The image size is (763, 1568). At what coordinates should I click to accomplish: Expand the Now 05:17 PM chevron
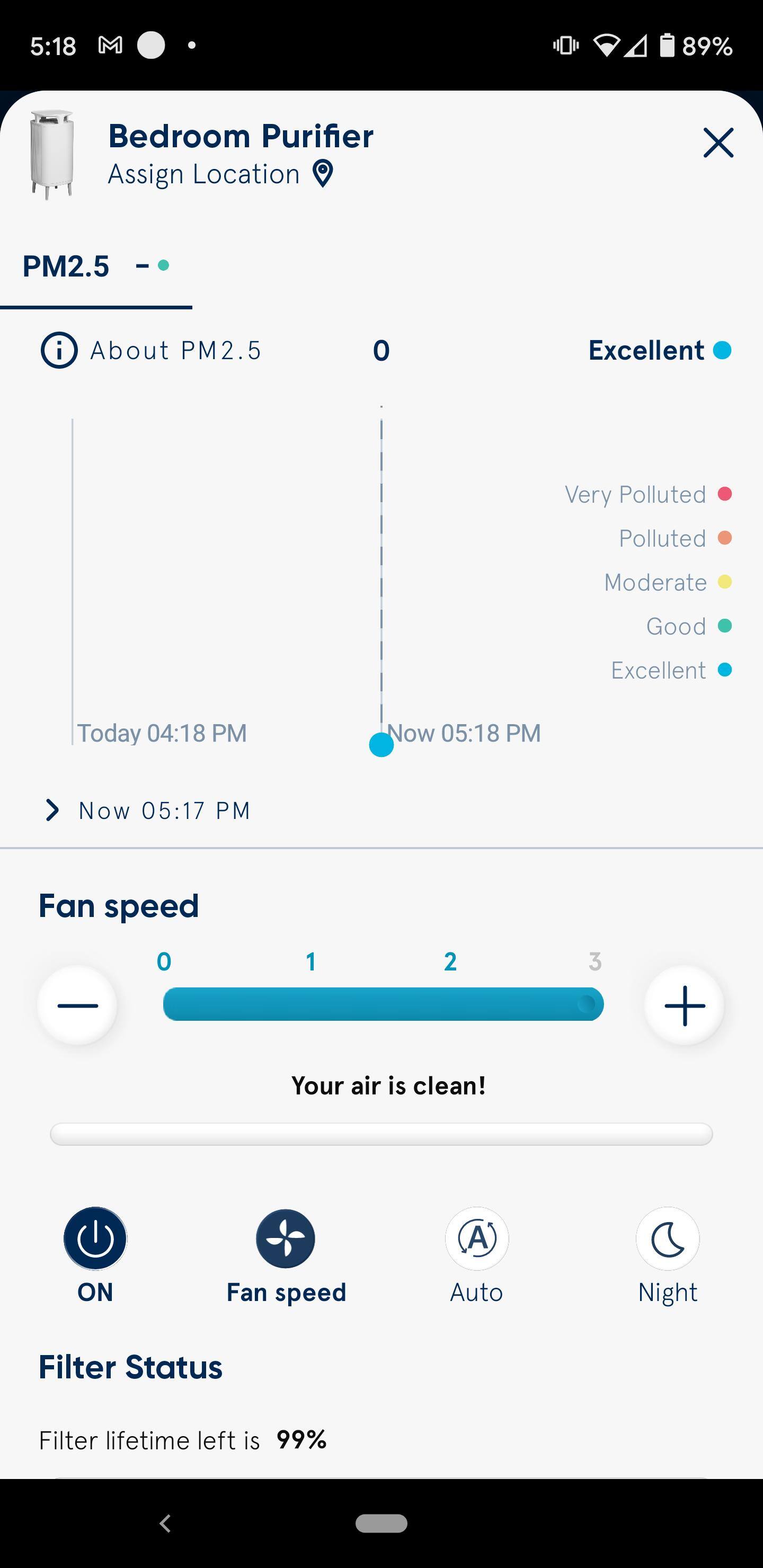point(52,810)
